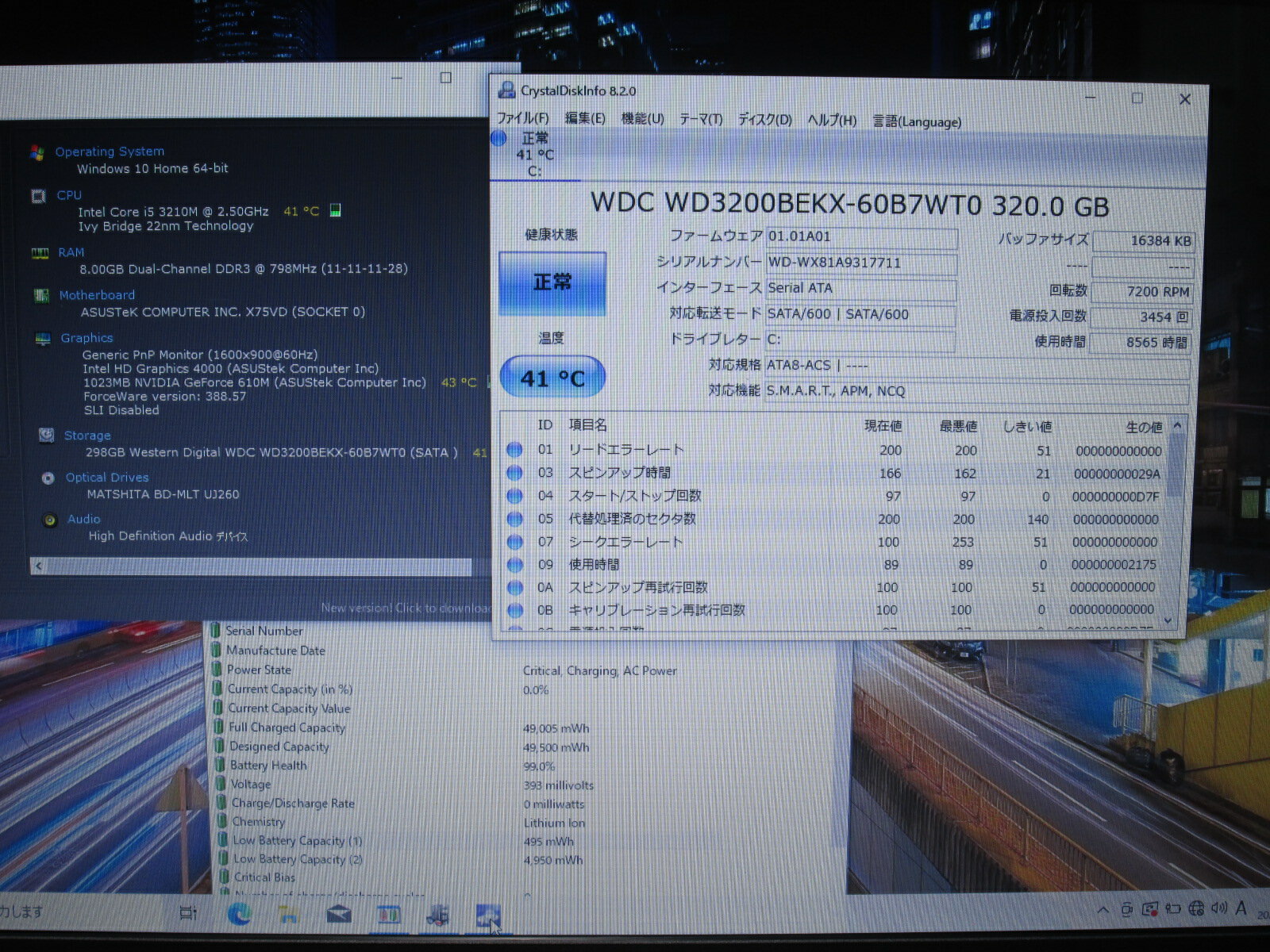1270x952 pixels.
Task: Click the SMART list scroll up arrow
Action: click(x=1177, y=425)
